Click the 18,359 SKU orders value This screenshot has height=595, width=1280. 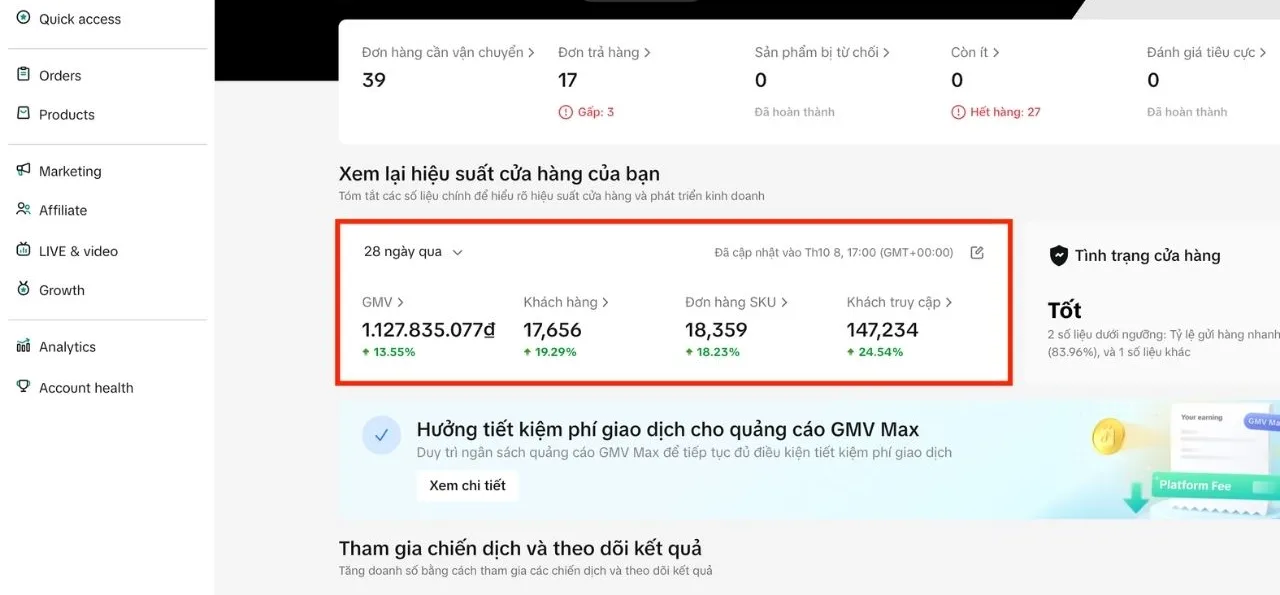pos(716,330)
